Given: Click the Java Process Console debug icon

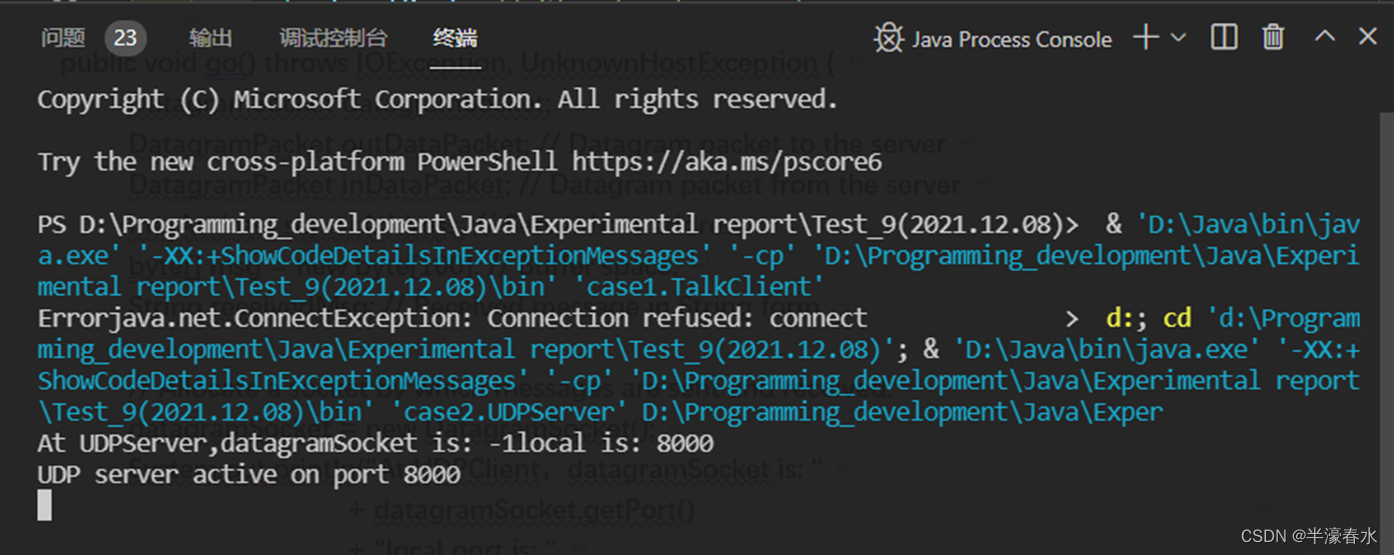Looking at the screenshot, I should (x=888, y=39).
